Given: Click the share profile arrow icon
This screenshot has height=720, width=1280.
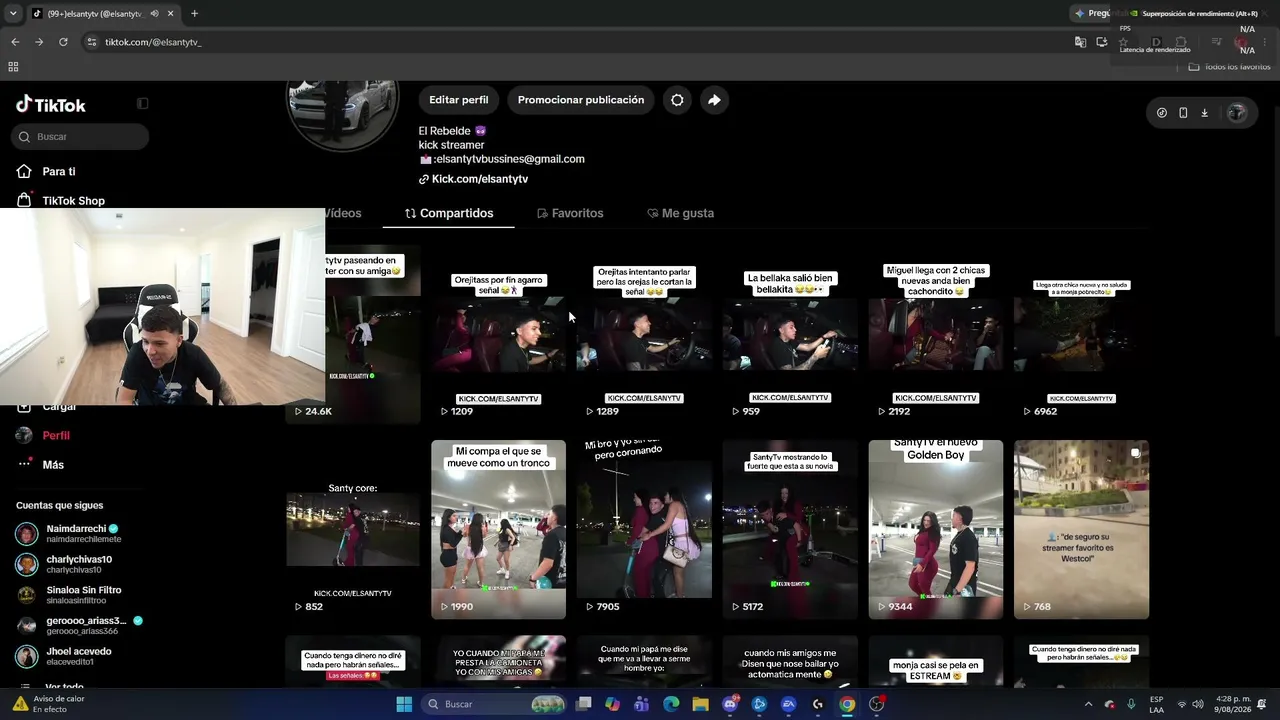Looking at the screenshot, I should pyautogui.click(x=714, y=100).
